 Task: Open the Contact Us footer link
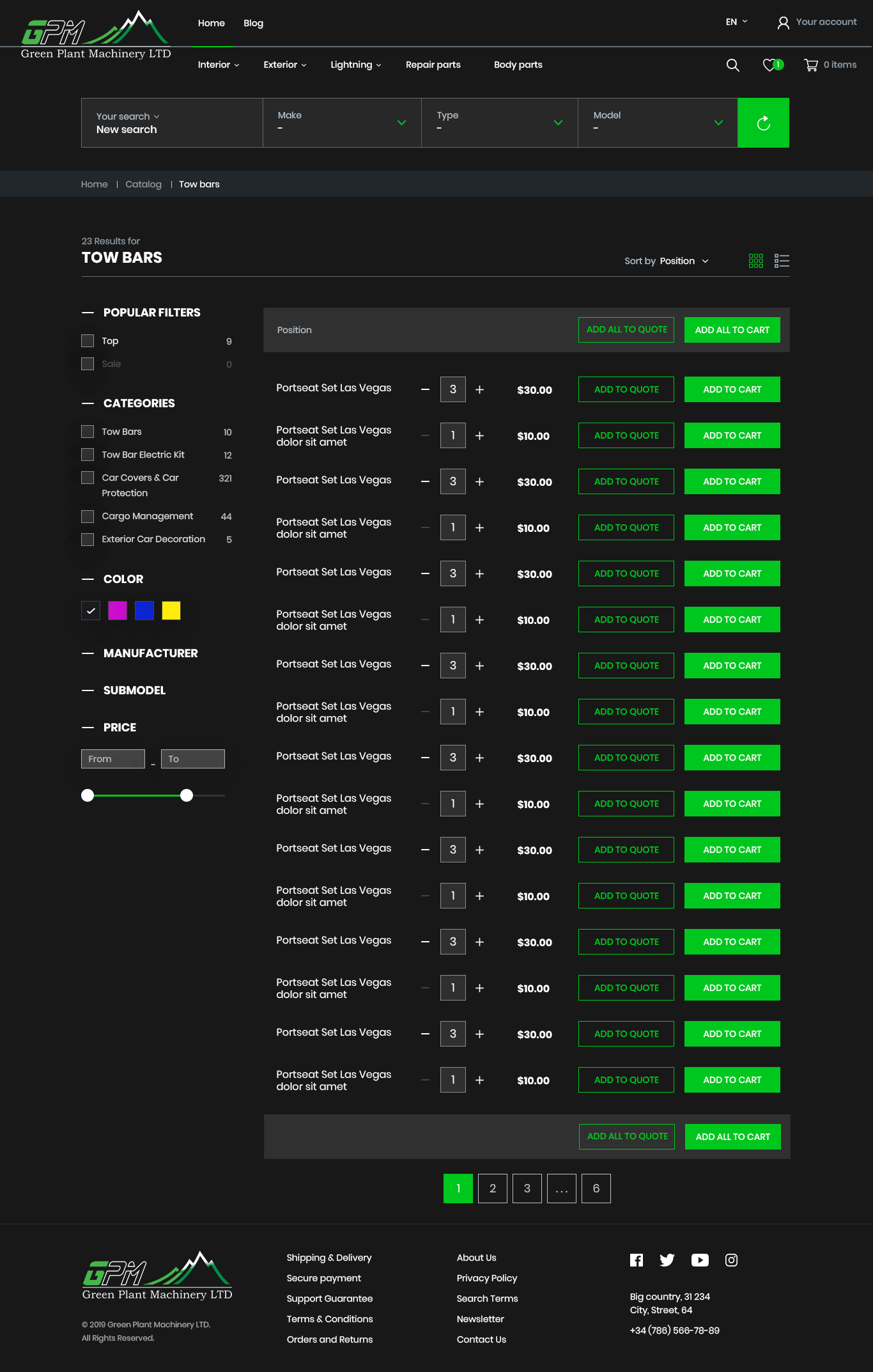point(481,1339)
